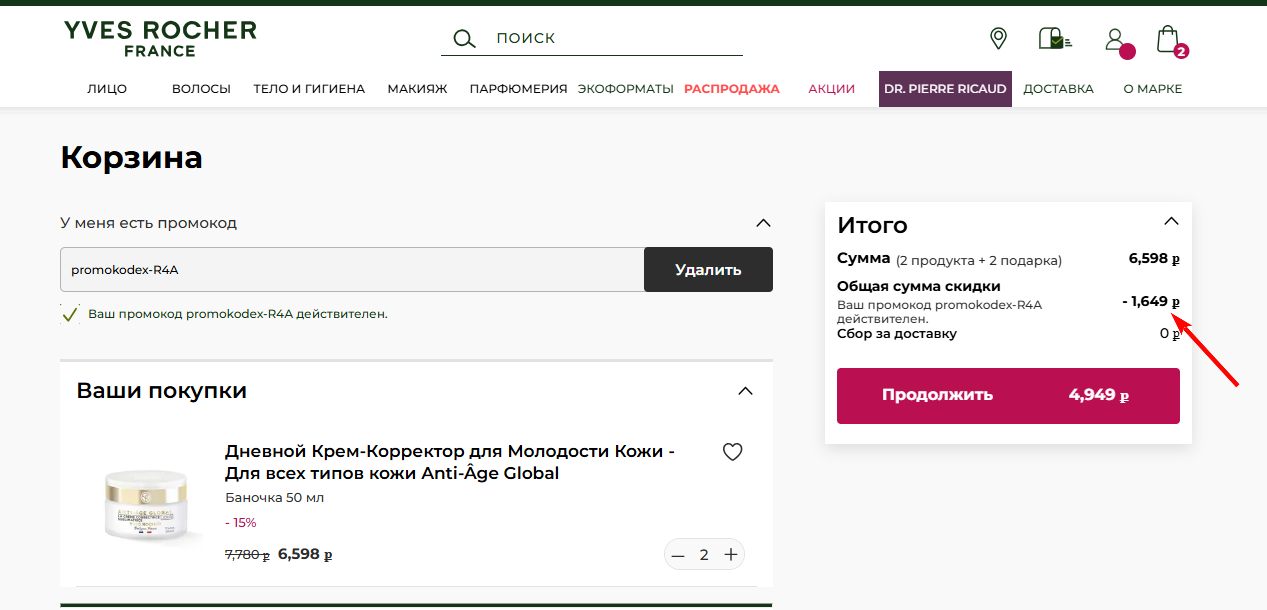Collapse the Ваши покупки section

pos(745,391)
